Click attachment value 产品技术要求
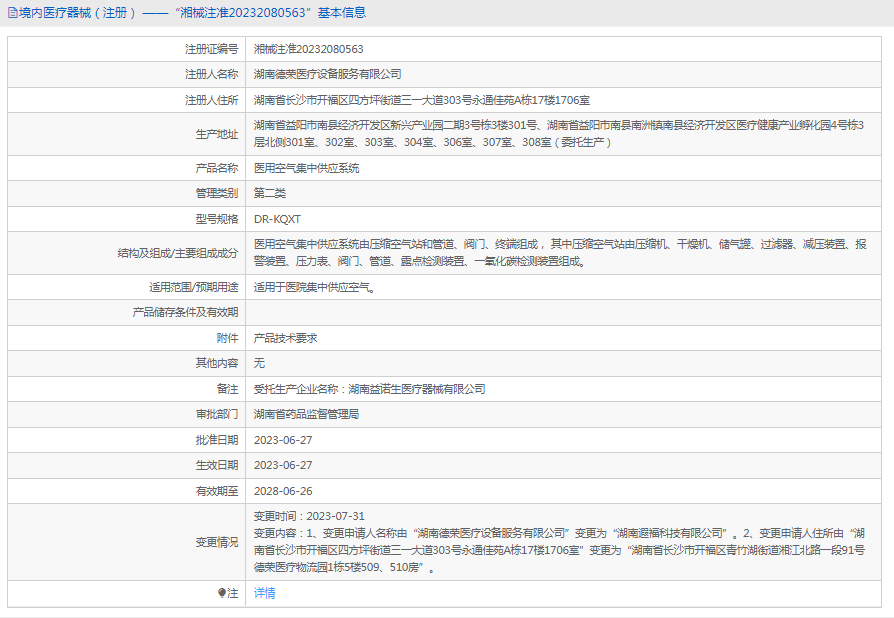This screenshot has height=618, width=894. (285, 338)
